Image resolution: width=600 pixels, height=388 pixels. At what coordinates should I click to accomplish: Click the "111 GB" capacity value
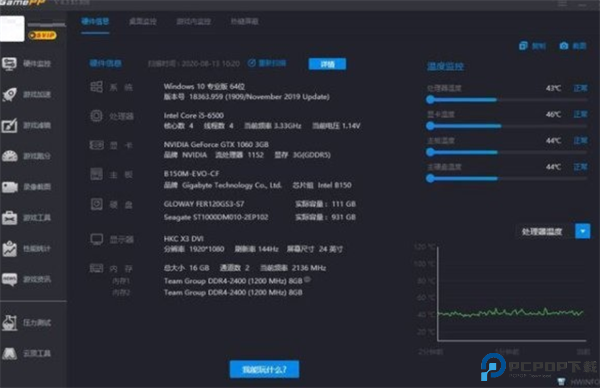(x=344, y=204)
